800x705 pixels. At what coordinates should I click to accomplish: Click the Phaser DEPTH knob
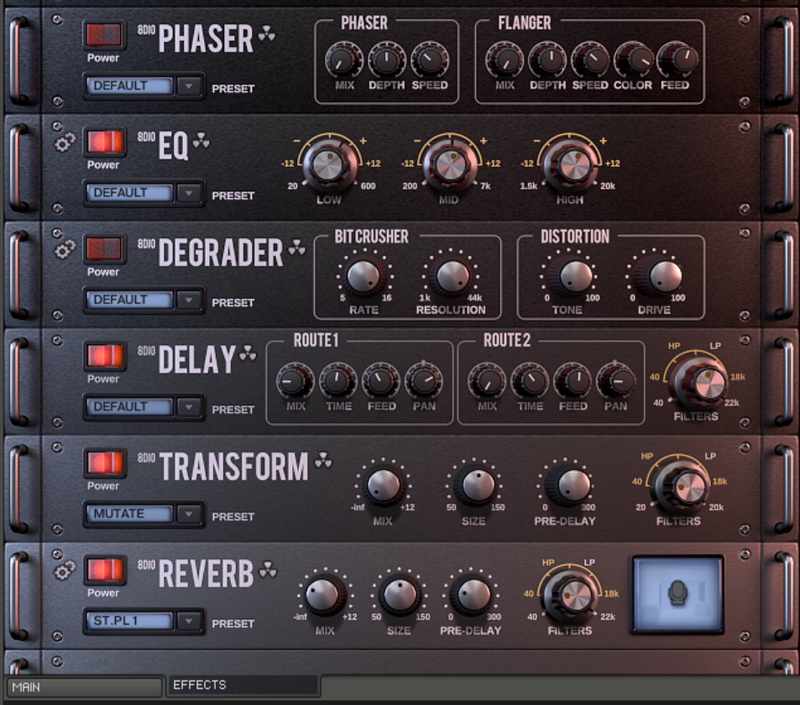pos(387,61)
